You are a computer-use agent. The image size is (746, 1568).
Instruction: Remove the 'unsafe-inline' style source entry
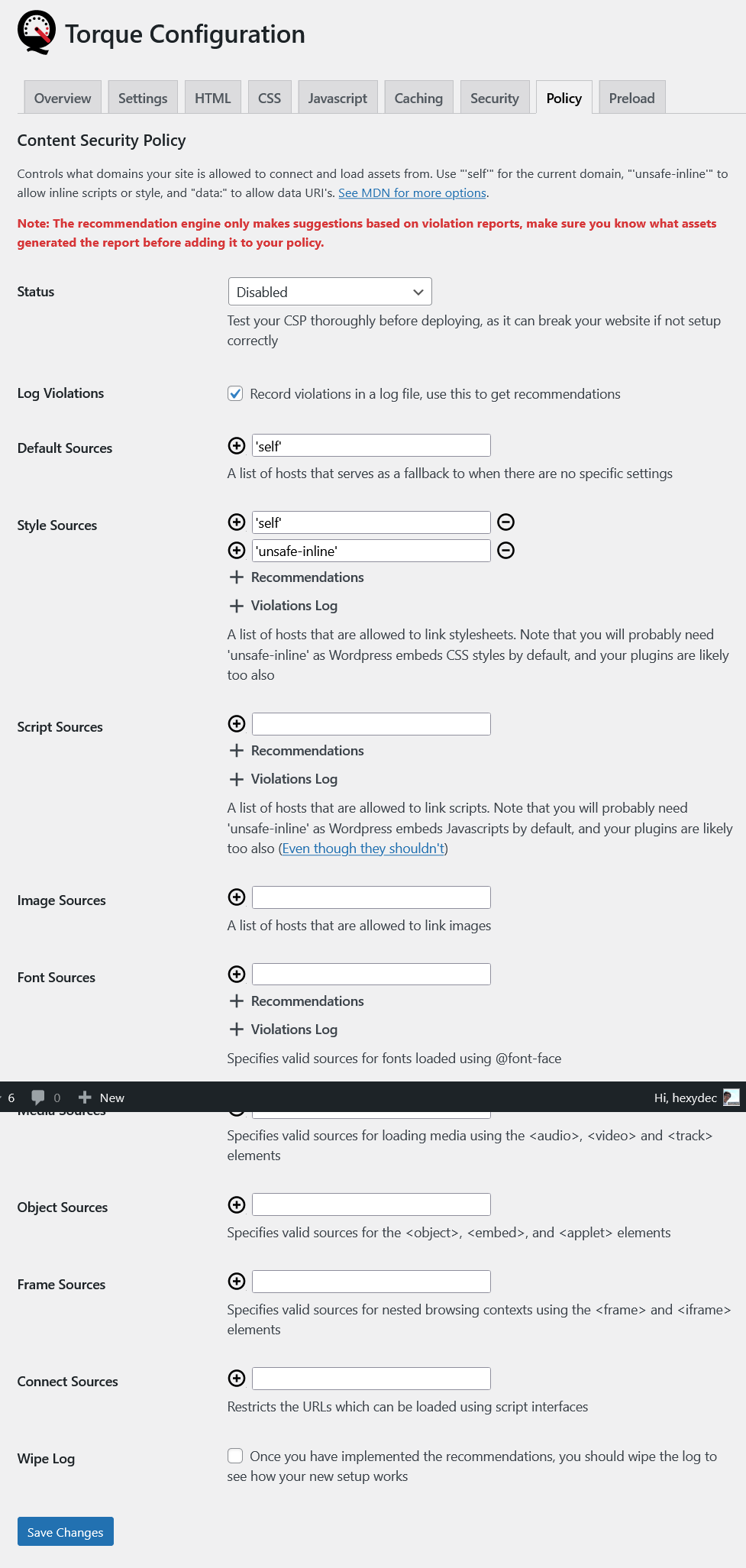(505, 551)
